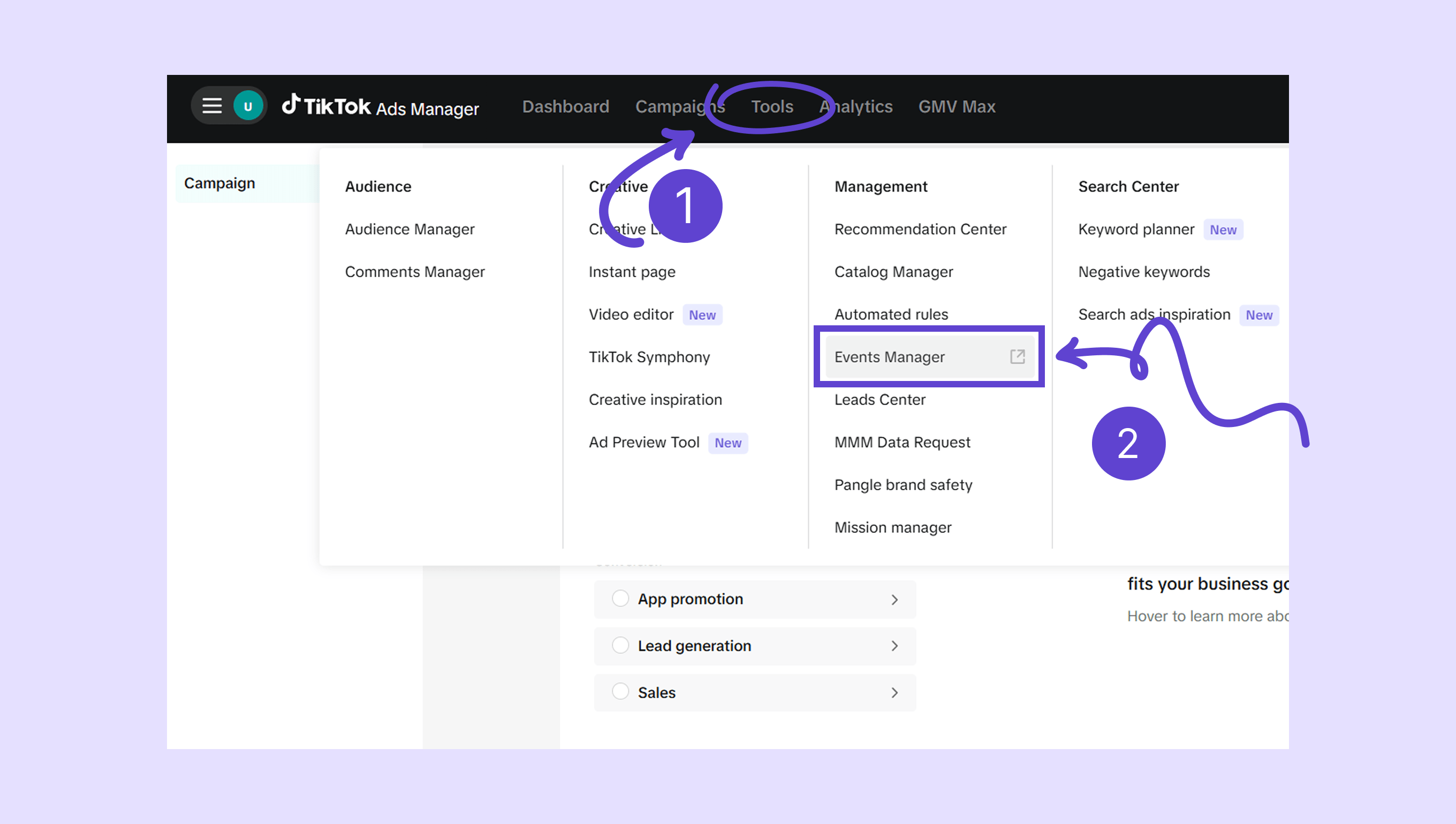The width and height of the screenshot is (1456, 824).
Task: Open Catalog Manager
Action: (893, 272)
